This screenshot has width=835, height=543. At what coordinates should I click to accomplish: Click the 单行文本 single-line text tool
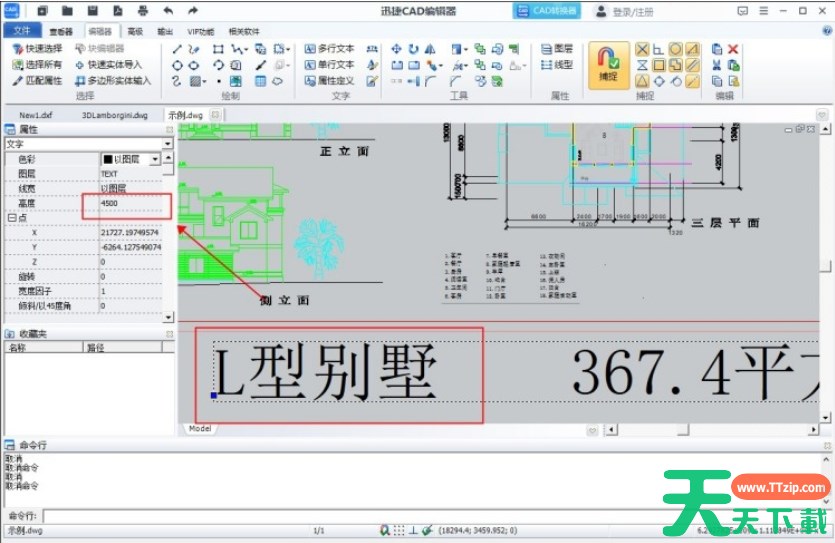[329, 64]
